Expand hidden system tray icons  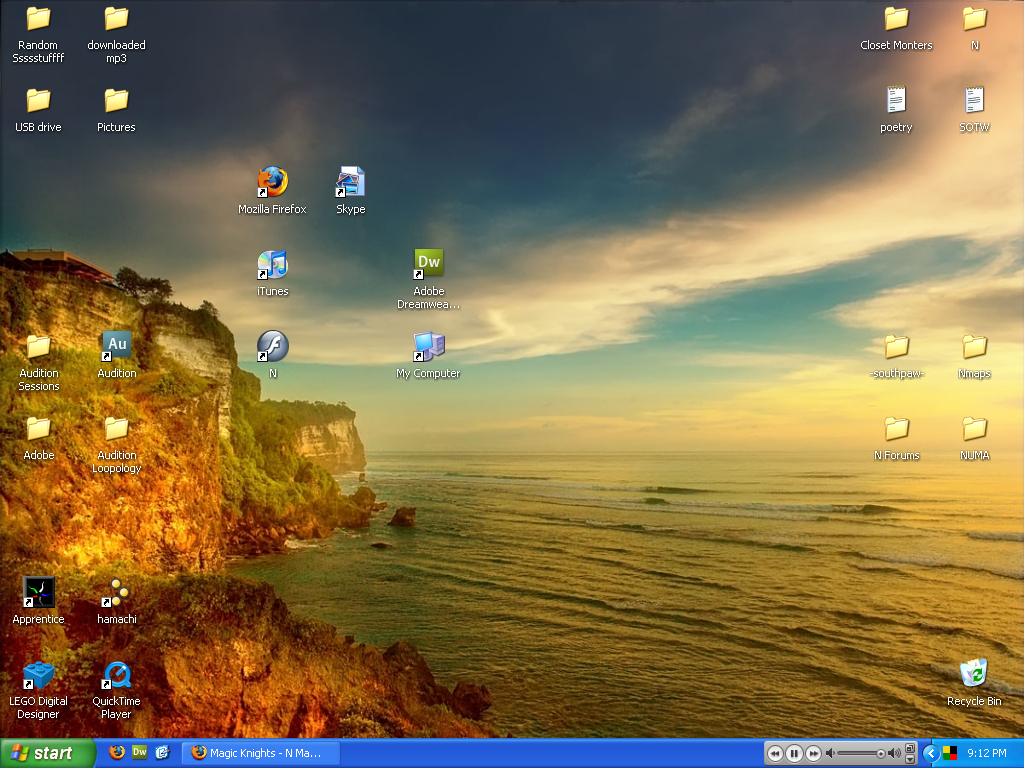coord(931,754)
